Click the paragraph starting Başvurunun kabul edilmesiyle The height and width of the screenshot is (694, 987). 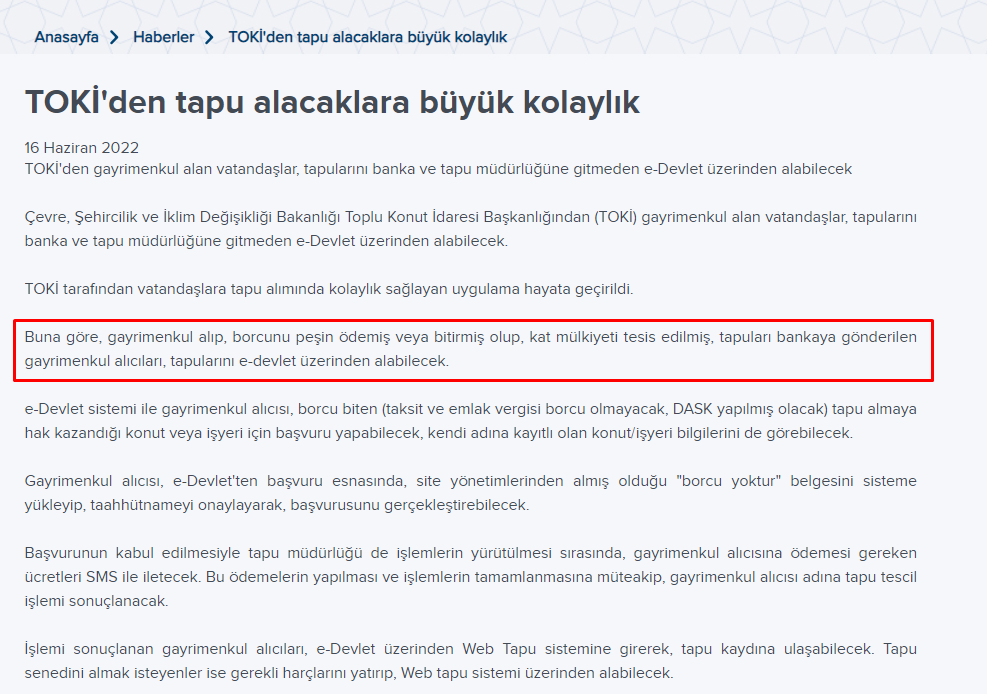[471, 577]
